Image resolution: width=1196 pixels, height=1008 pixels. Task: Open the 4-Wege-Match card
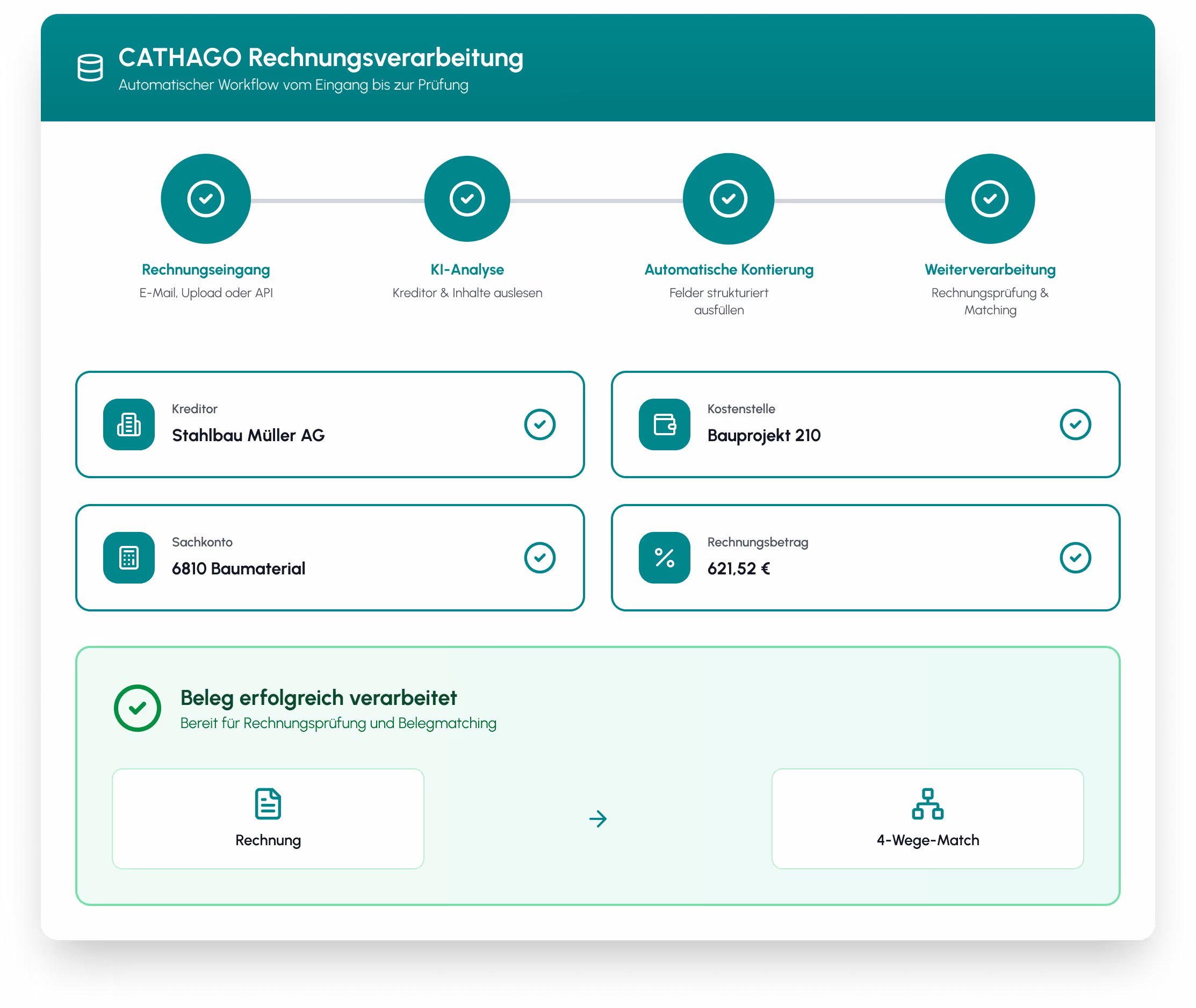pos(927,818)
